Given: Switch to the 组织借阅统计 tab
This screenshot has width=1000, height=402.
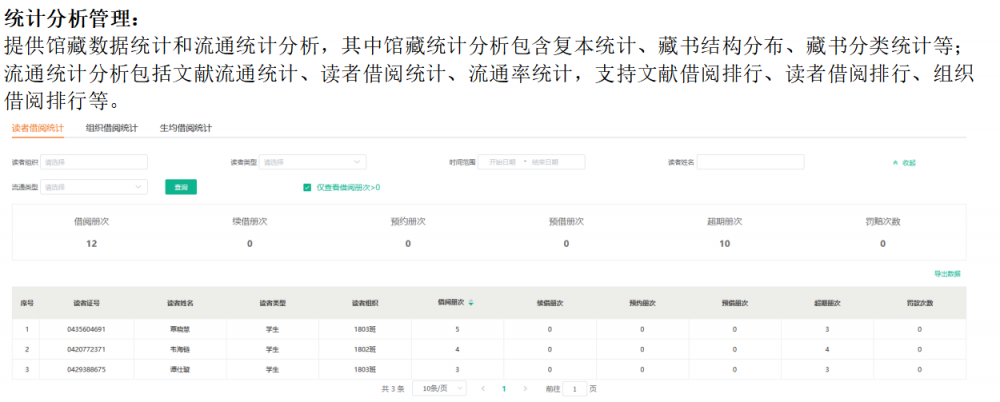Looking at the screenshot, I should pyautogui.click(x=112, y=128).
